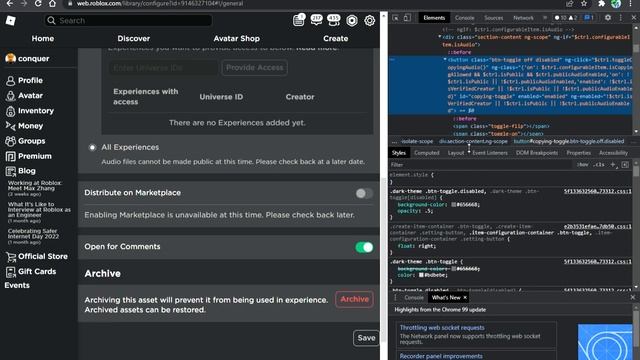Toggle :hov element state panel
Screen dimensions: 640x360
tap(582, 164)
